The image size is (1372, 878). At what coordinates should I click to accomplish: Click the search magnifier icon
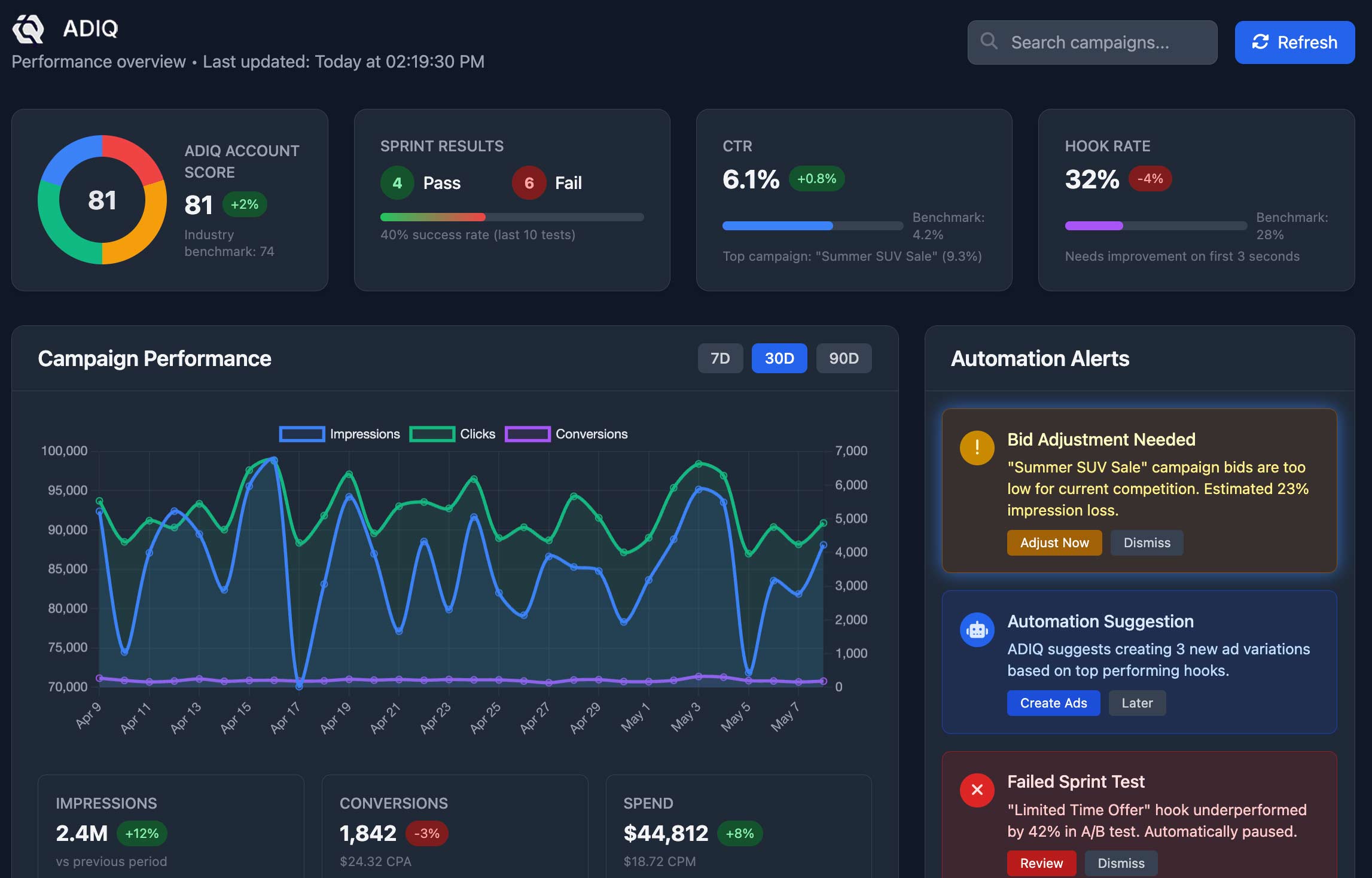tap(989, 41)
